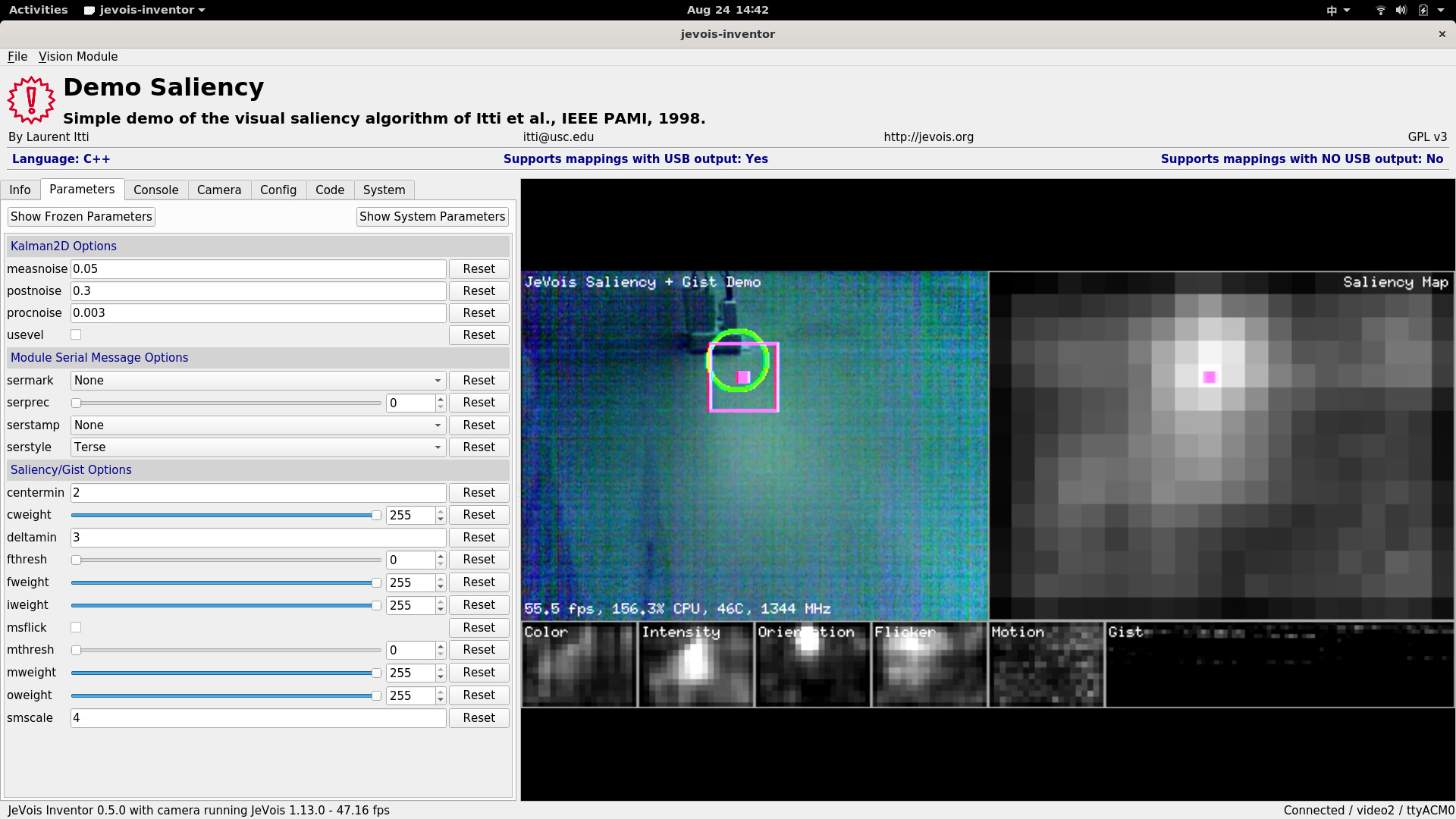Viewport: 1456px width, 819px height.
Task: Click the Color feature map thumbnail
Action: (579, 665)
